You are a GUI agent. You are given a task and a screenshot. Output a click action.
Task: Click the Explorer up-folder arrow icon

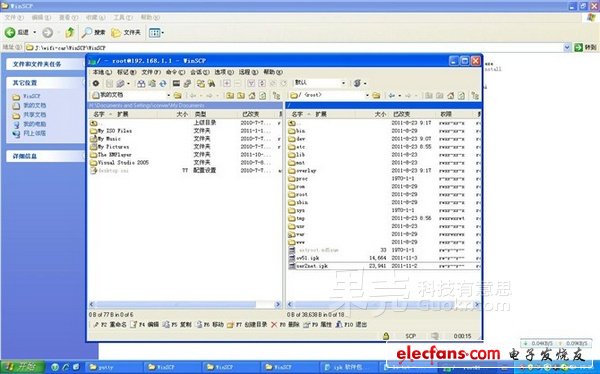pos(70,33)
